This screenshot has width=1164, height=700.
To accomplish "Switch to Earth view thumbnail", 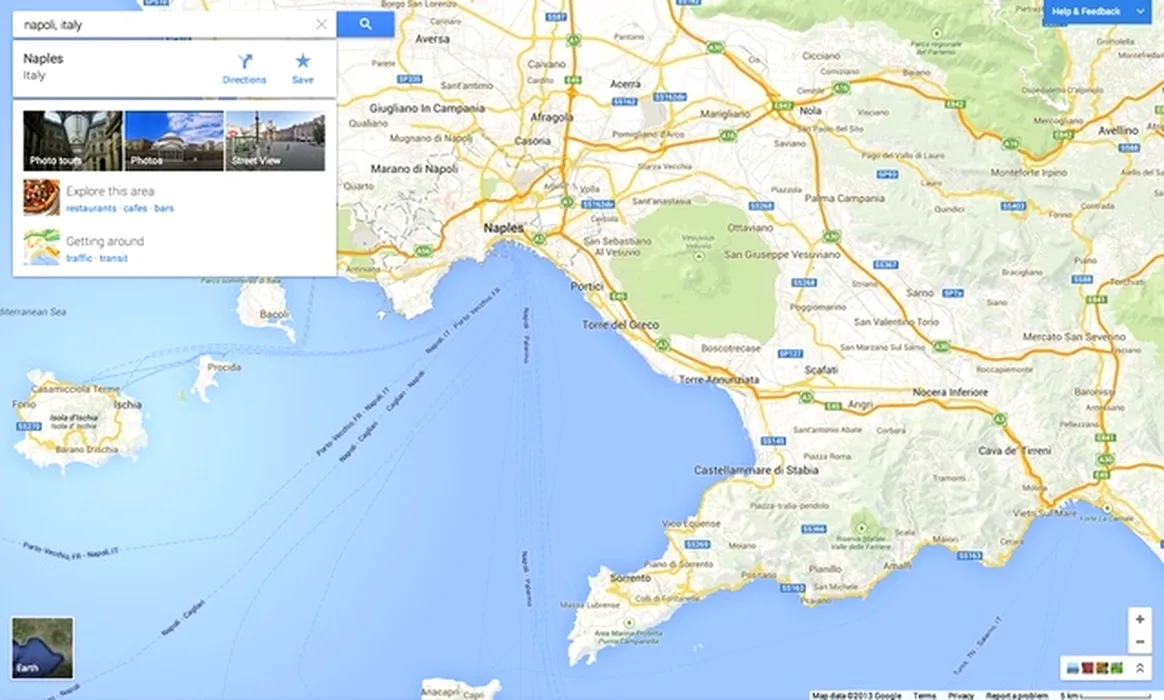I will click(42, 647).
